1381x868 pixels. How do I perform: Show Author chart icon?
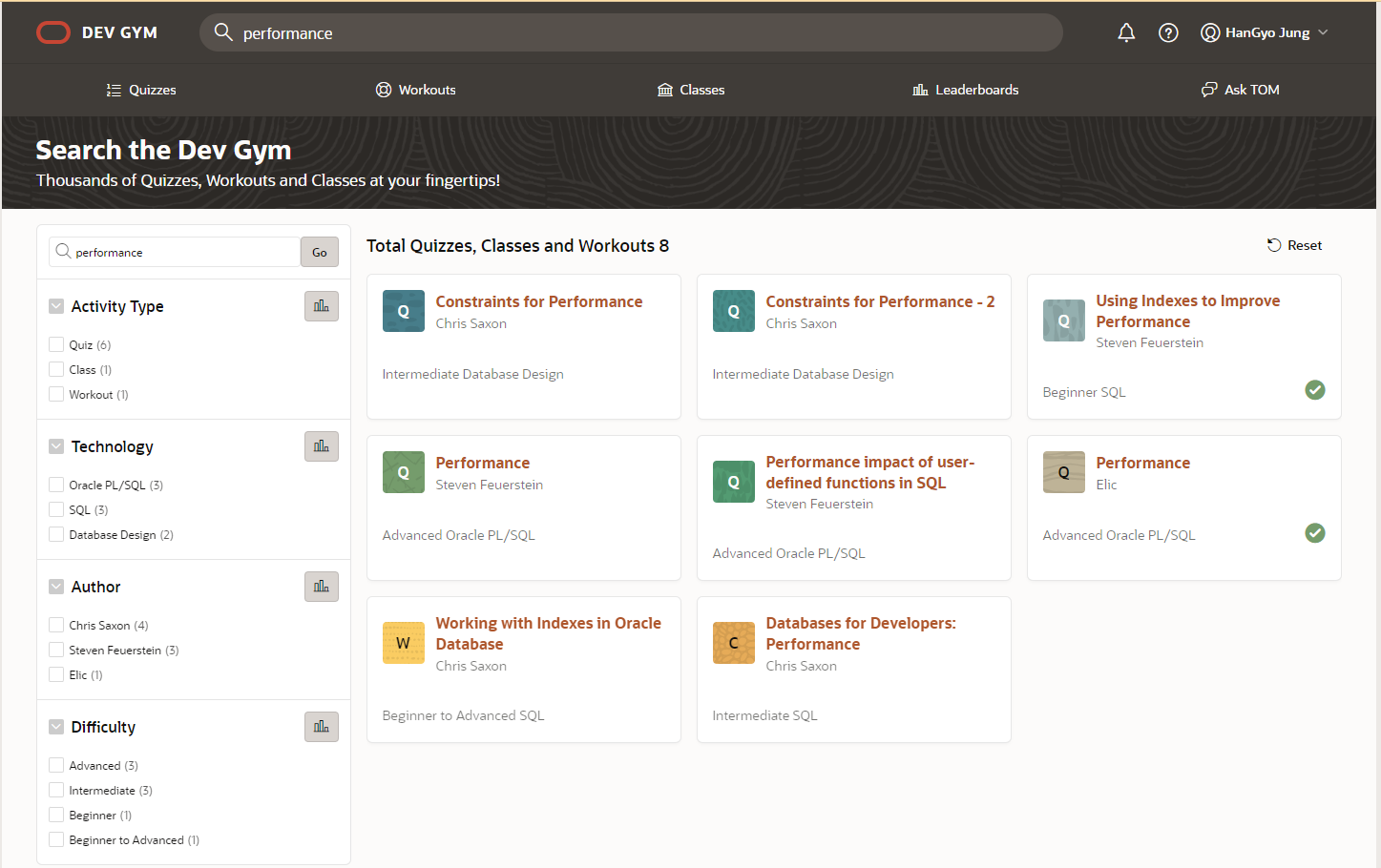tap(322, 587)
